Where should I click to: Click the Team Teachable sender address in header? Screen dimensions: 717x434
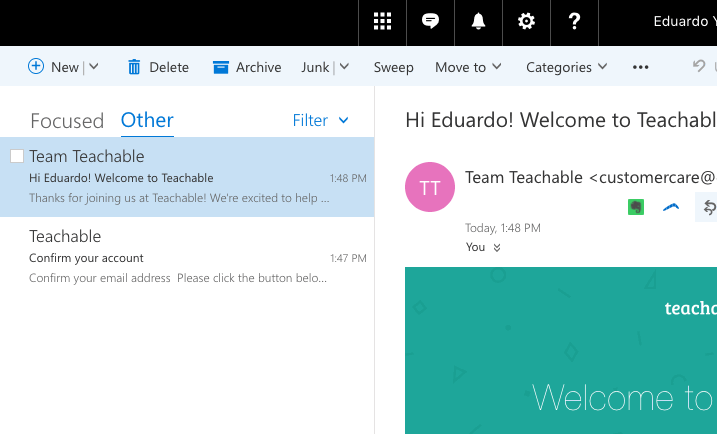click(590, 177)
